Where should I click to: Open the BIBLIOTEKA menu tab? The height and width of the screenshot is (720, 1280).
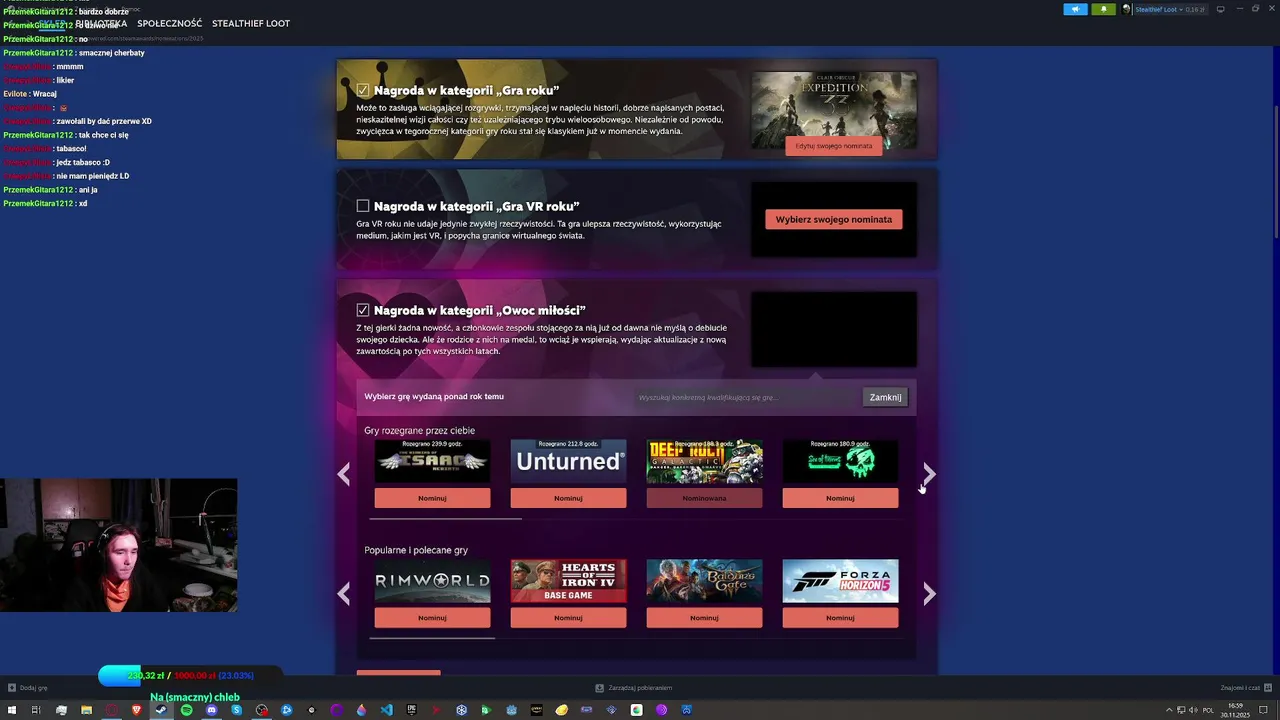click(x=101, y=23)
